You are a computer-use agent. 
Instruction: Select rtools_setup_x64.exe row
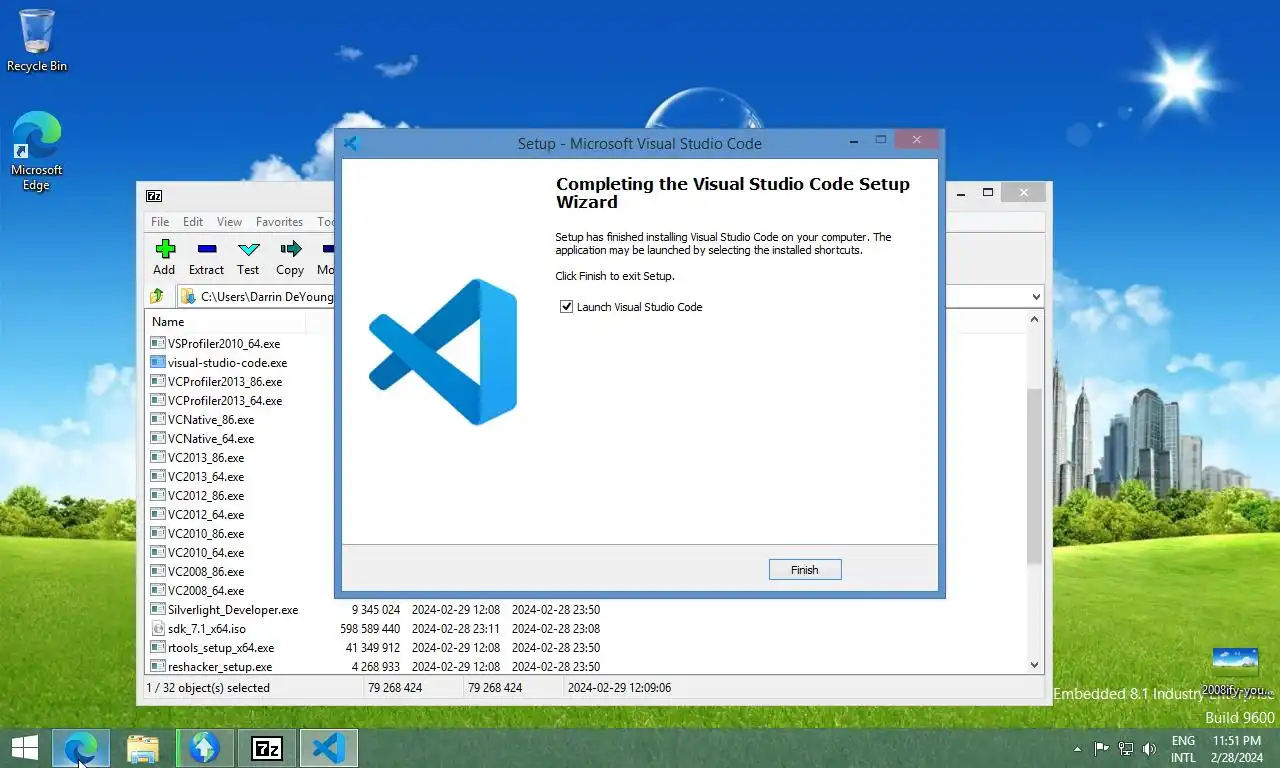[221, 648]
